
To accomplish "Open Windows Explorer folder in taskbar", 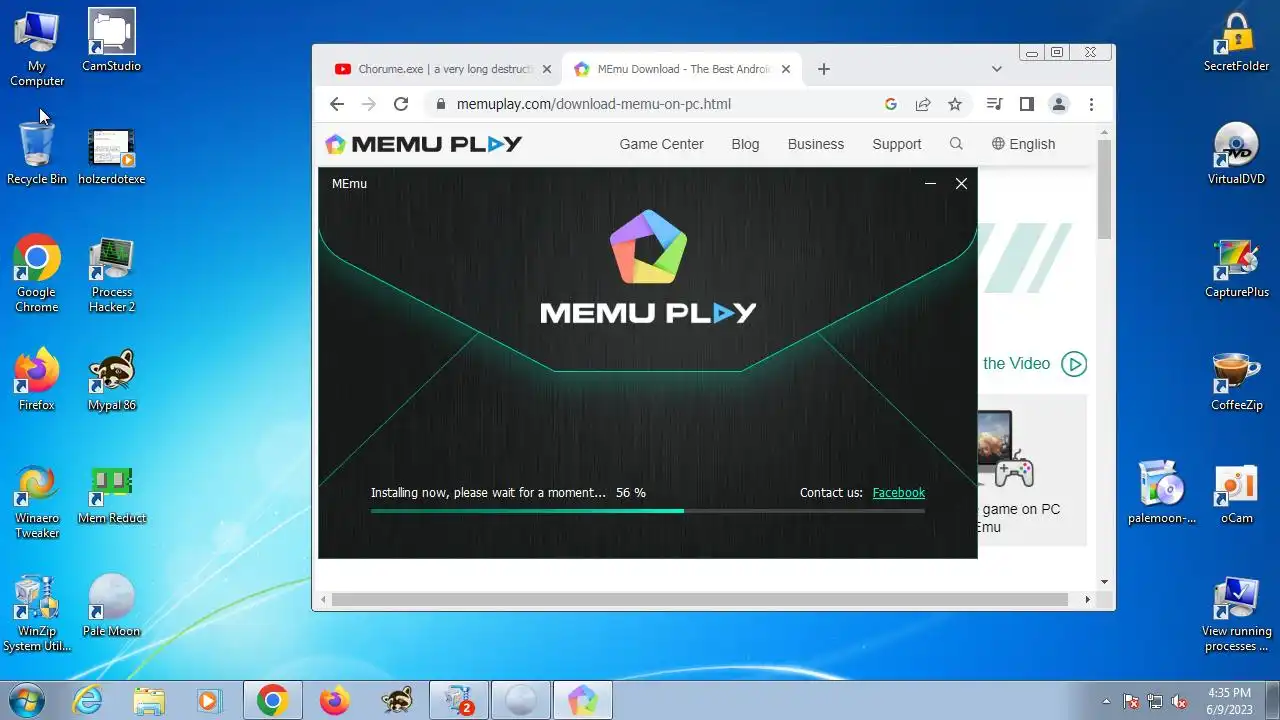I will 149,701.
